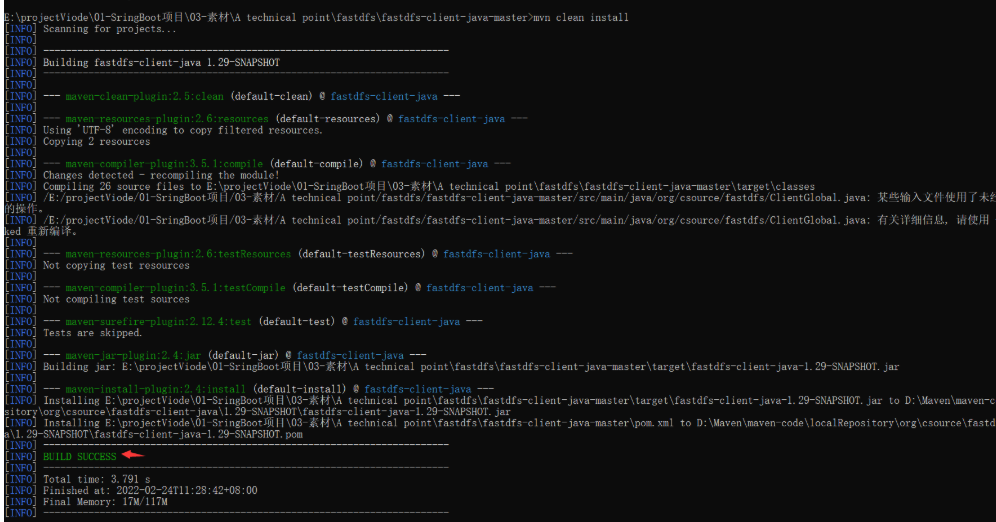
Task: Click 'maven-clean-plugin:2.5:clean' text
Action: click(144, 97)
